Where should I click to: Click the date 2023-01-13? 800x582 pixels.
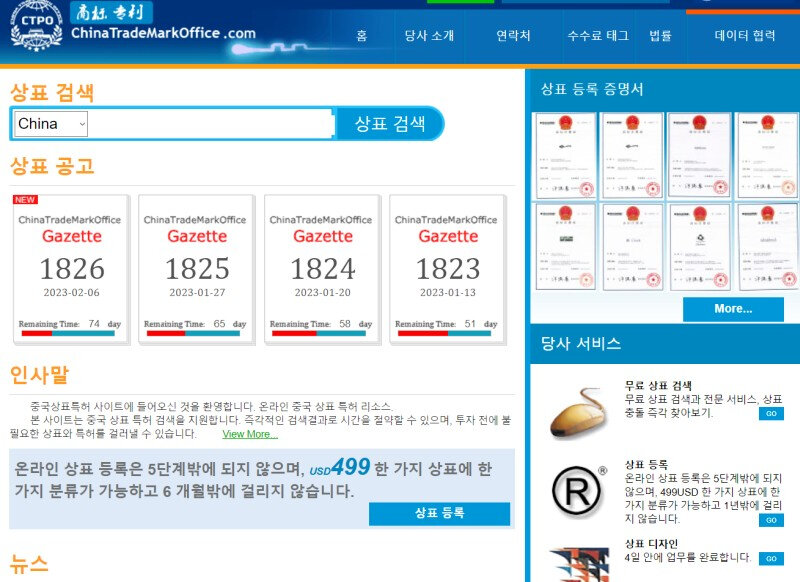pyautogui.click(x=448, y=293)
